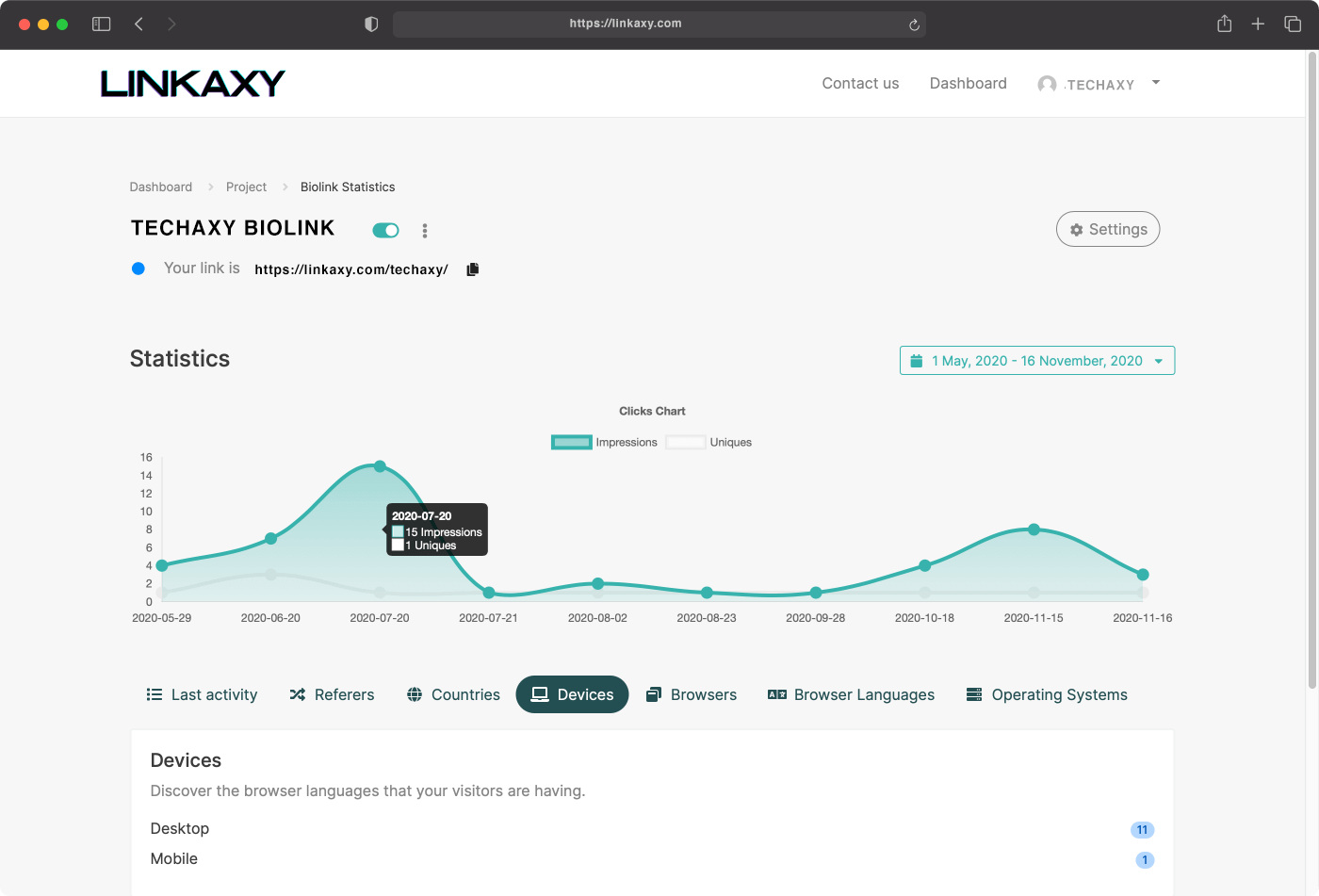This screenshot has height=896, width=1319.
Task: Open Safari sidebar panel icon
Action: click(102, 24)
